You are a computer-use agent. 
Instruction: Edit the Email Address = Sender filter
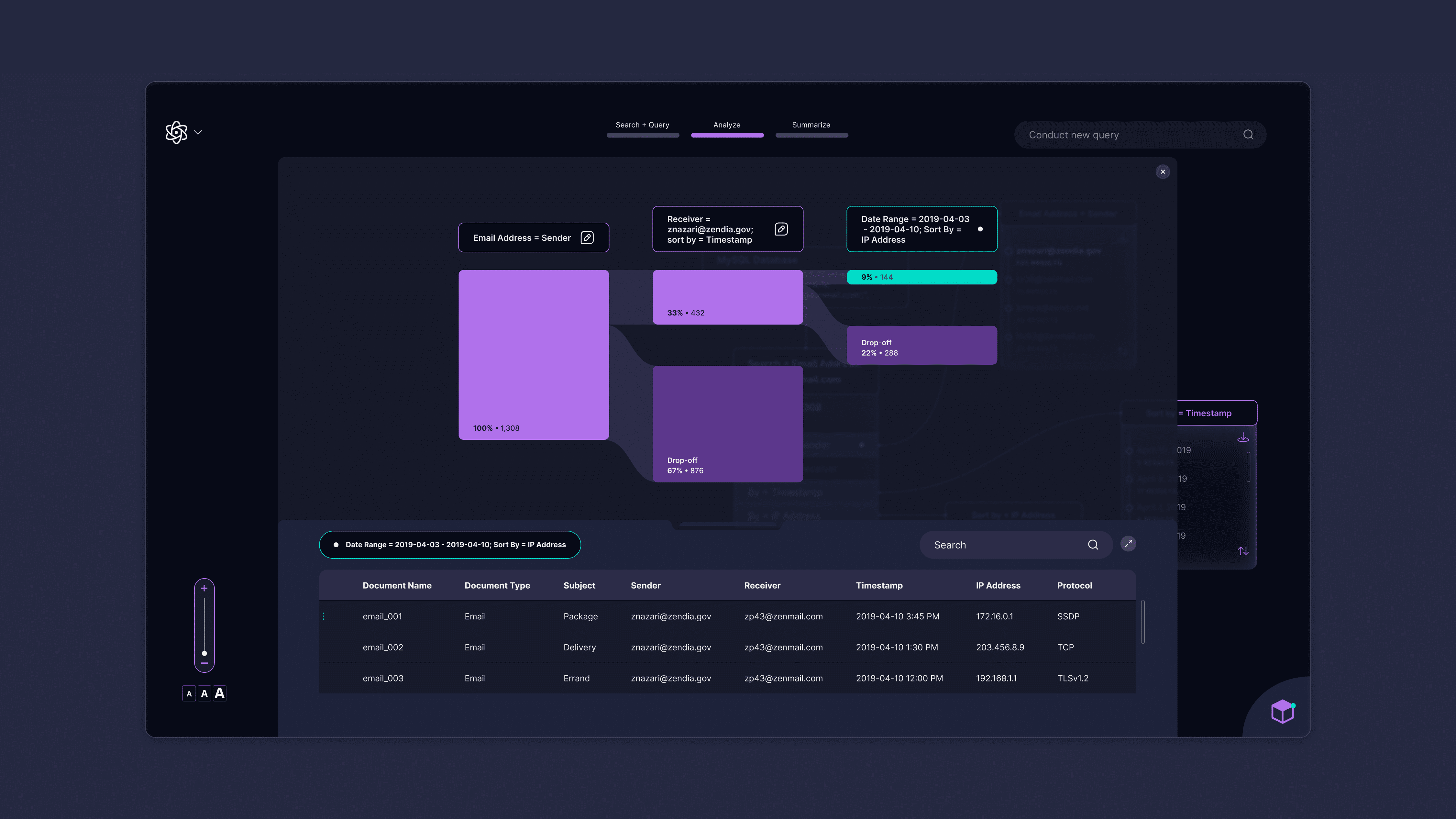[x=587, y=238]
